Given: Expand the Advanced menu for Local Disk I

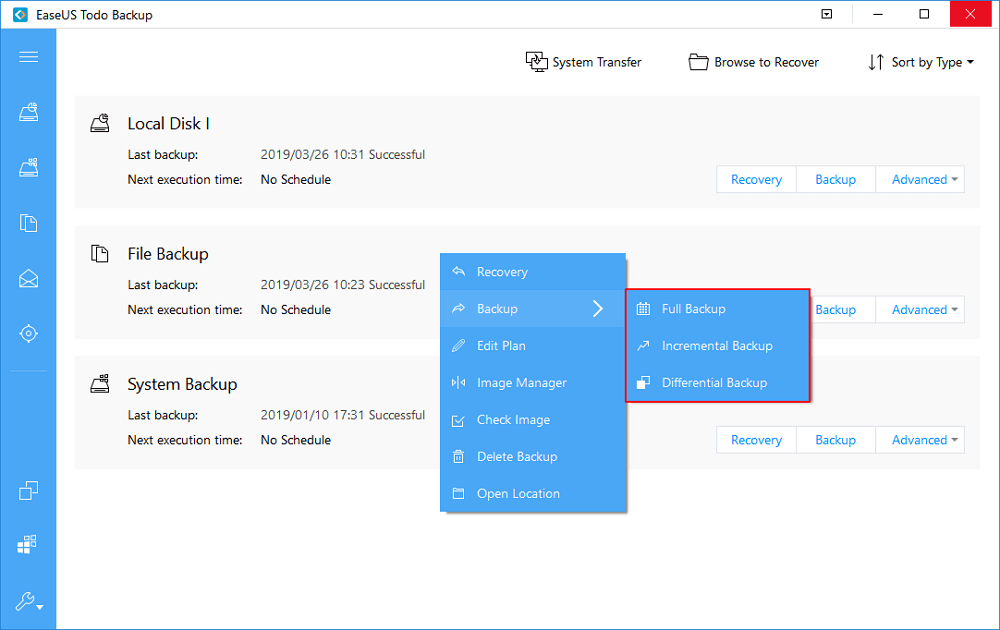Looking at the screenshot, I should pyautogui.click(x=919, y=179).
